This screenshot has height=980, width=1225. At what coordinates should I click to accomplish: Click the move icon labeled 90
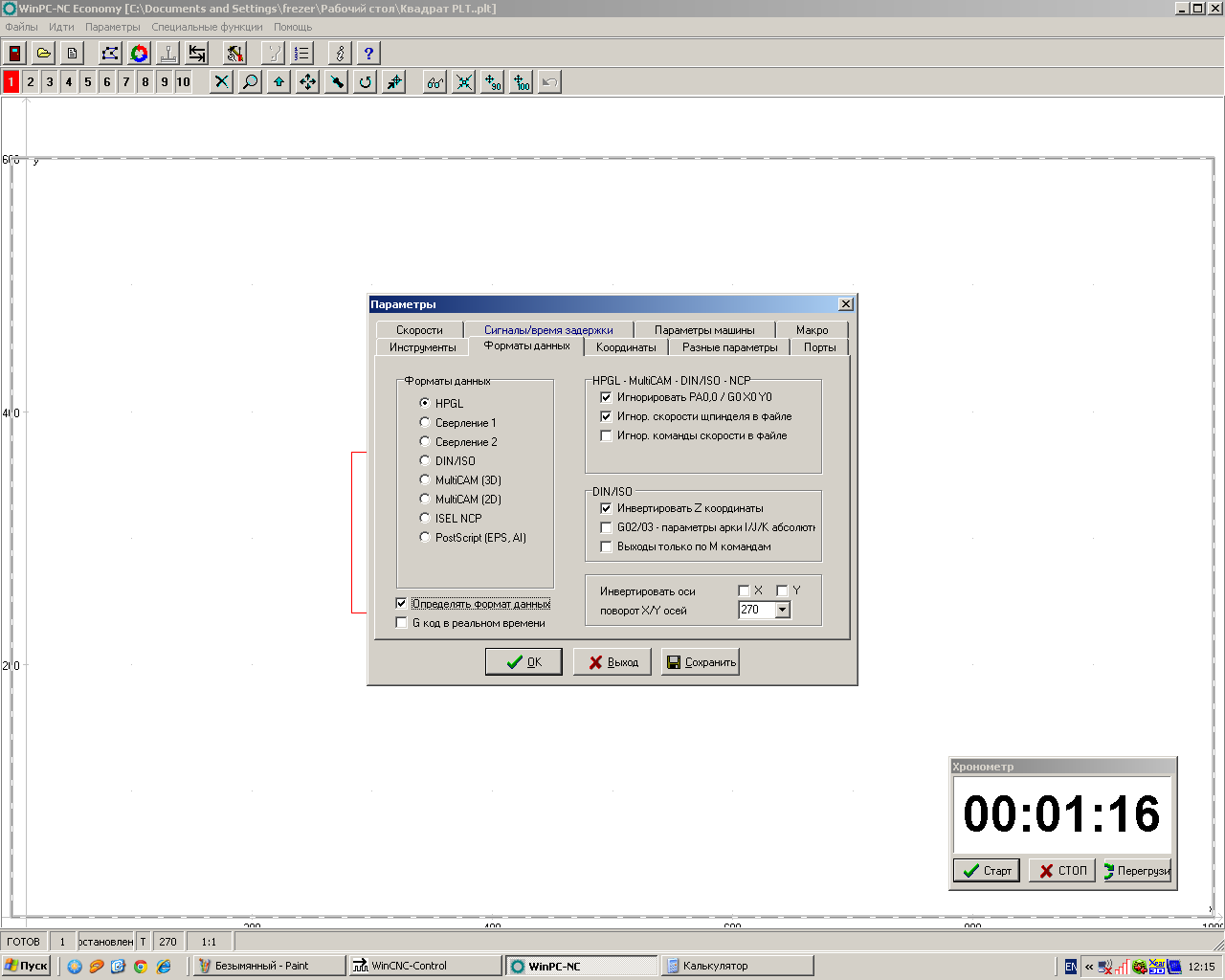pyautogui.click(x=492, y=81)
